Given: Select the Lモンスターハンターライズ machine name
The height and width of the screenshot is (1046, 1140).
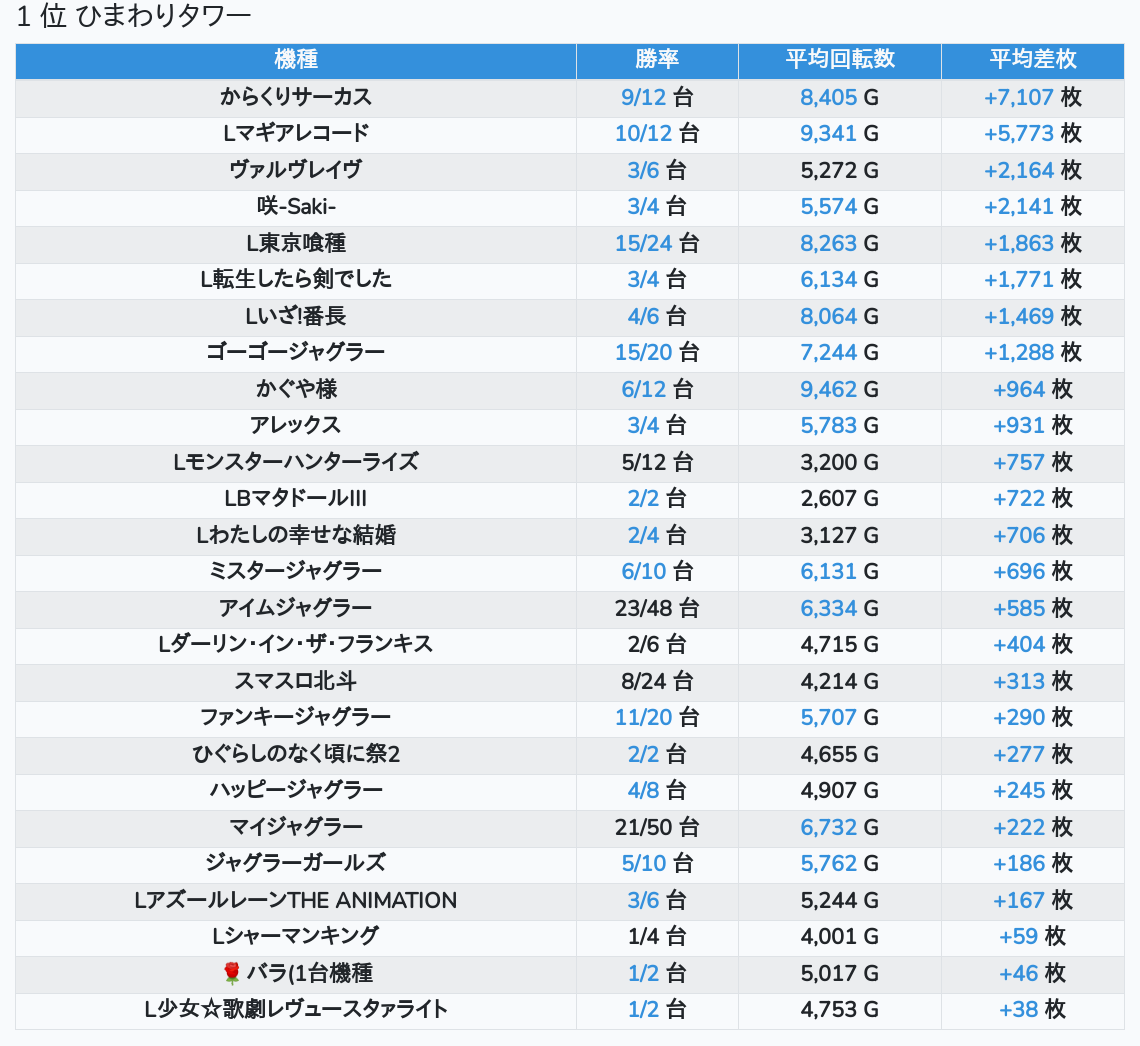Looking at the screenshot, I should point(296,462).
